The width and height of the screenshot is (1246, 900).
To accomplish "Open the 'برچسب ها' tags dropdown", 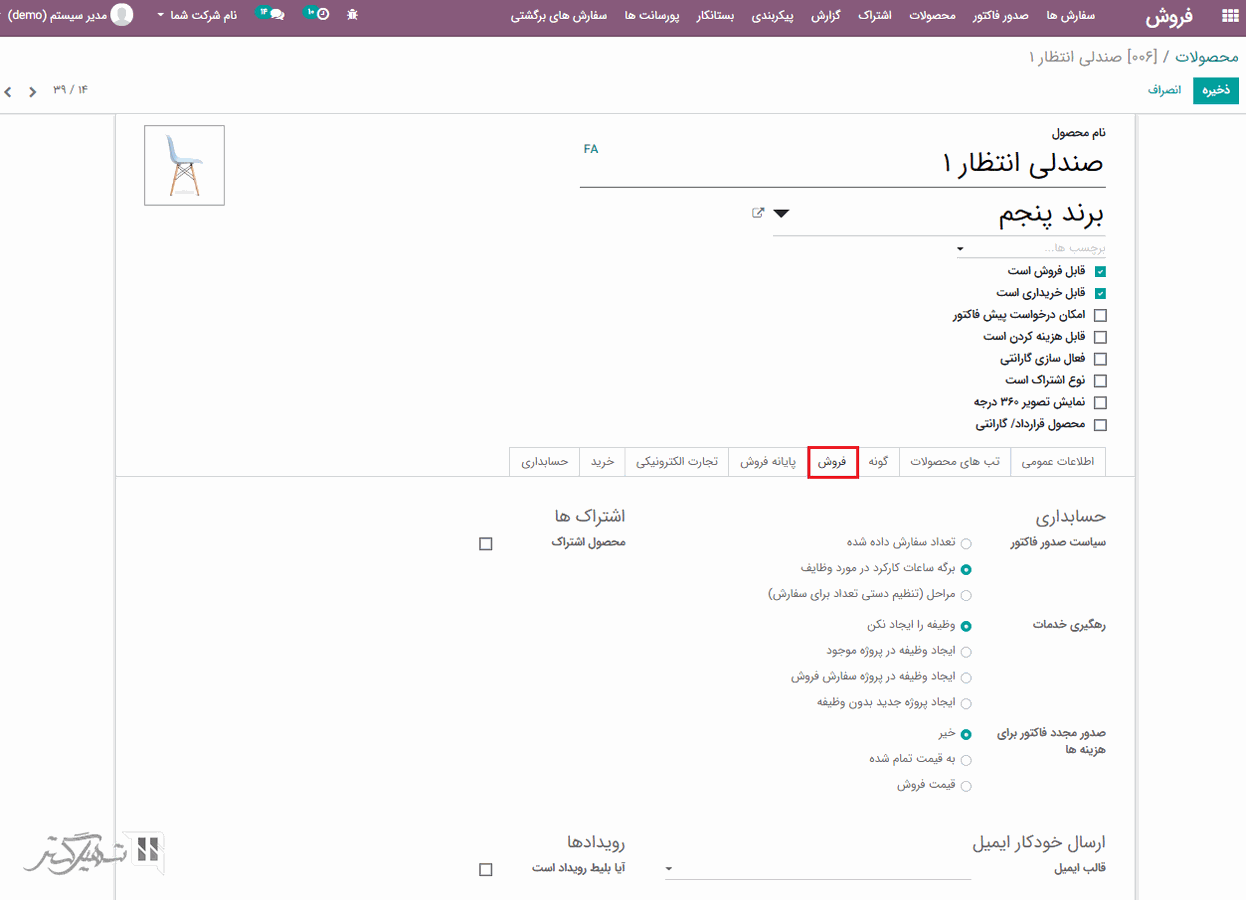I will pyautogui.click(x=961, y=248).
